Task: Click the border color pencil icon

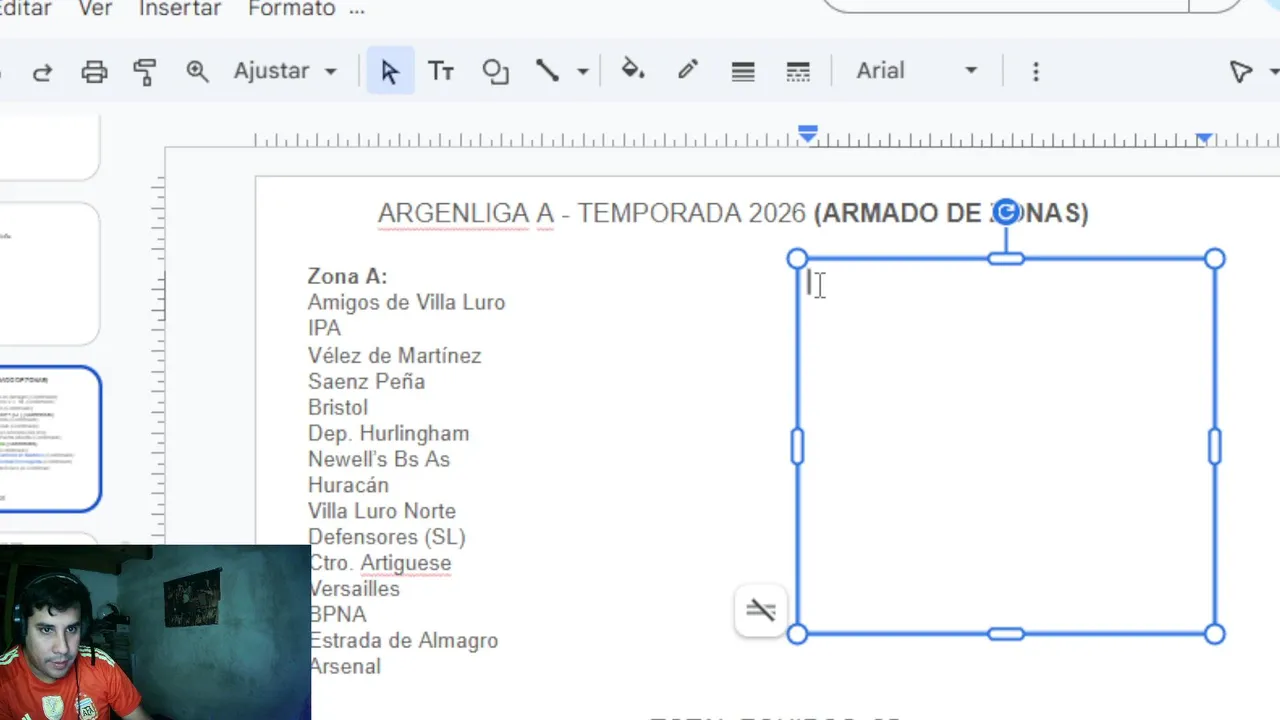Action: [687, 70]
